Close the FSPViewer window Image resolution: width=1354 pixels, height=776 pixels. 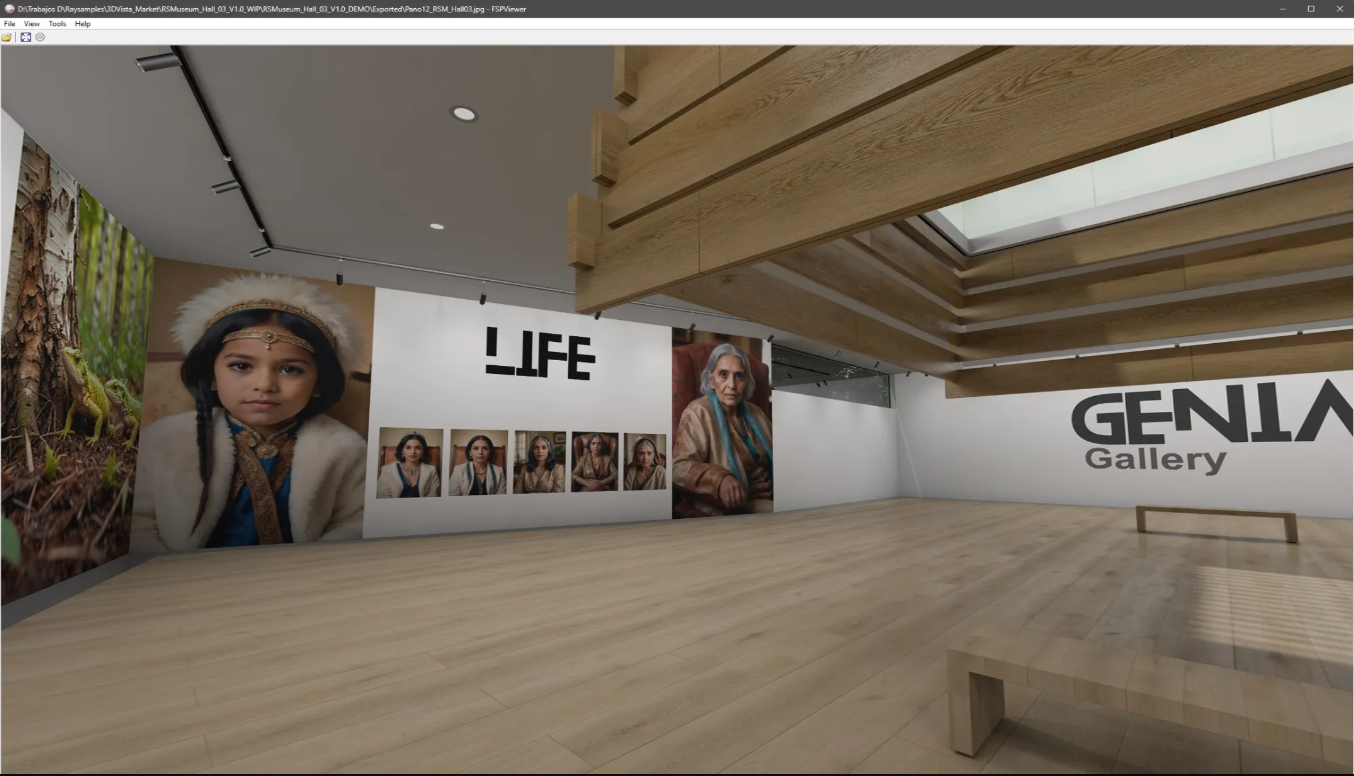tap(1339, 8)
